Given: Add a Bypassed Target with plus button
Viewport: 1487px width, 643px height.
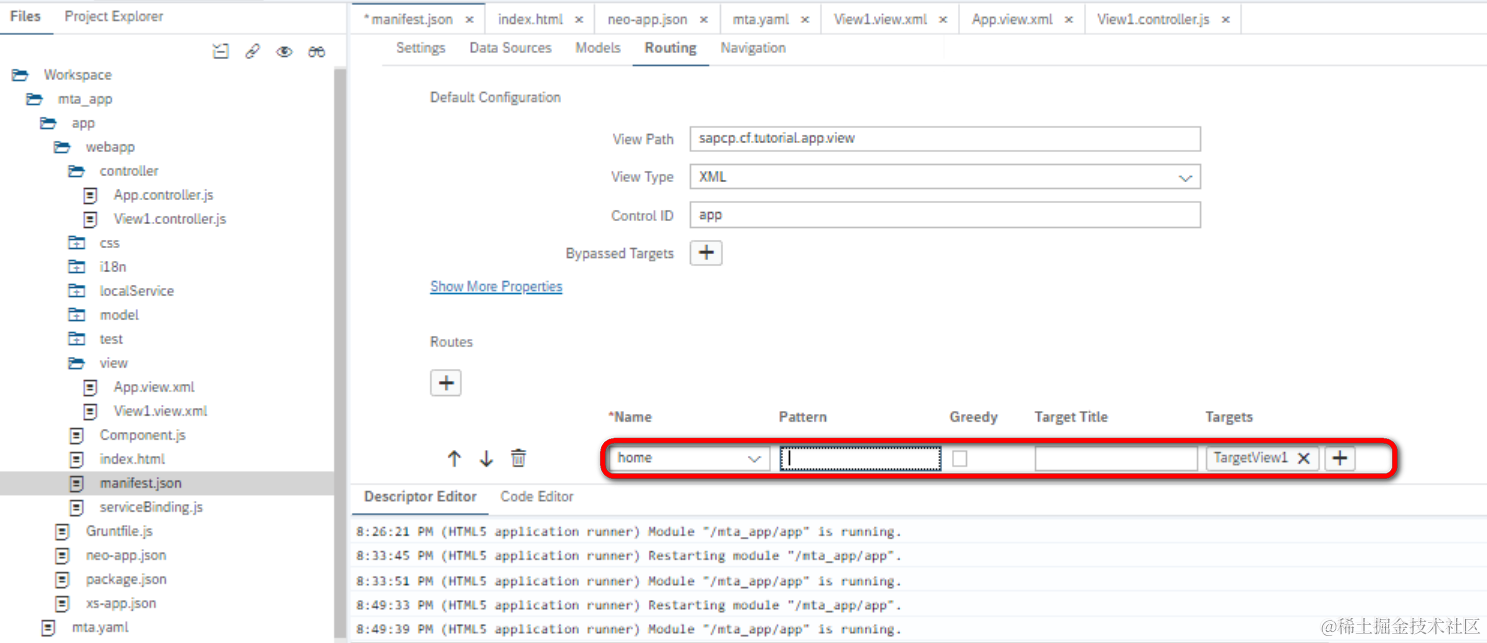Looking at the screenshot, I should pyautogui.click(x=706, y=253).
